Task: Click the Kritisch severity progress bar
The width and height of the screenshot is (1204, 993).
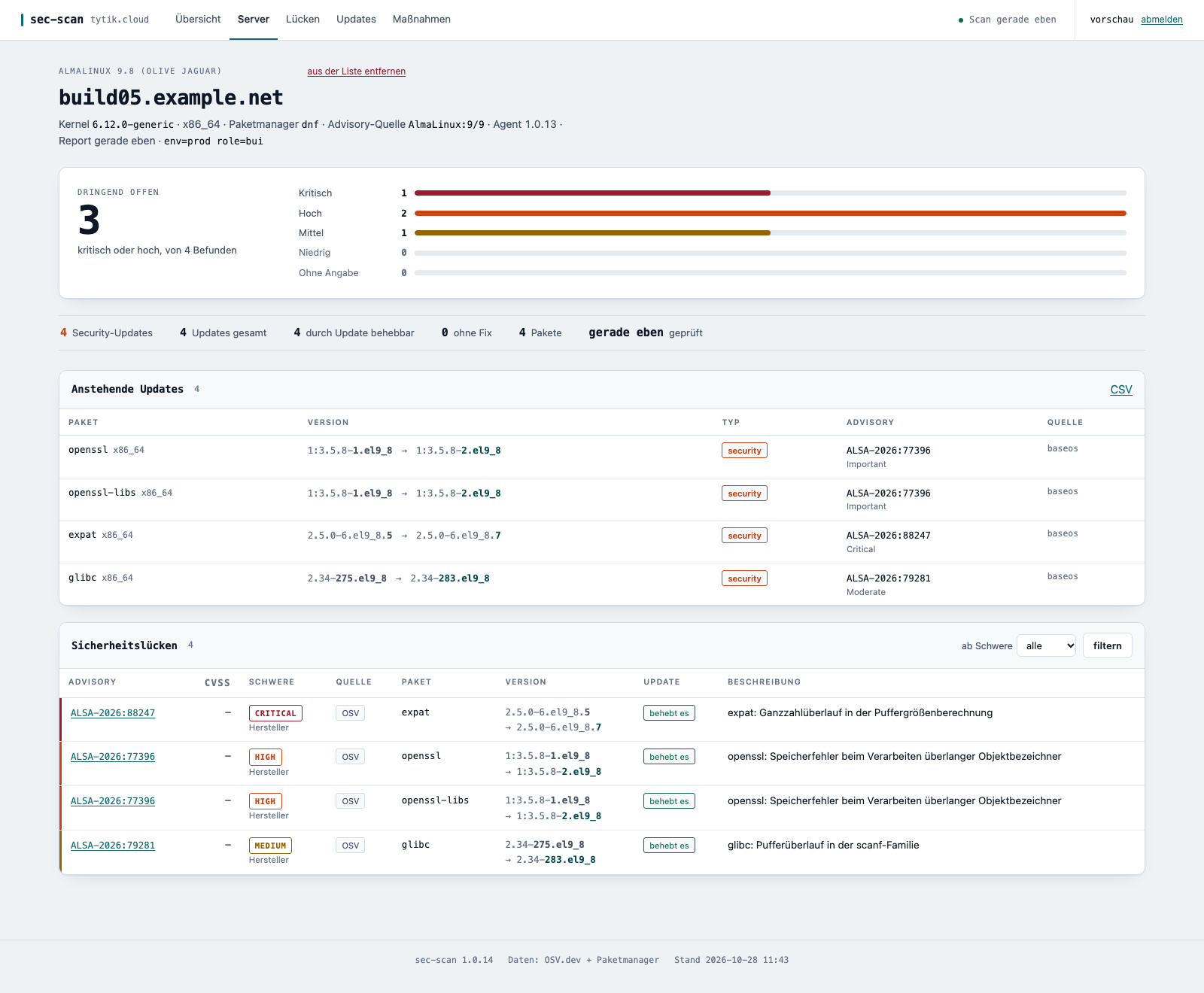Action: 771,193
